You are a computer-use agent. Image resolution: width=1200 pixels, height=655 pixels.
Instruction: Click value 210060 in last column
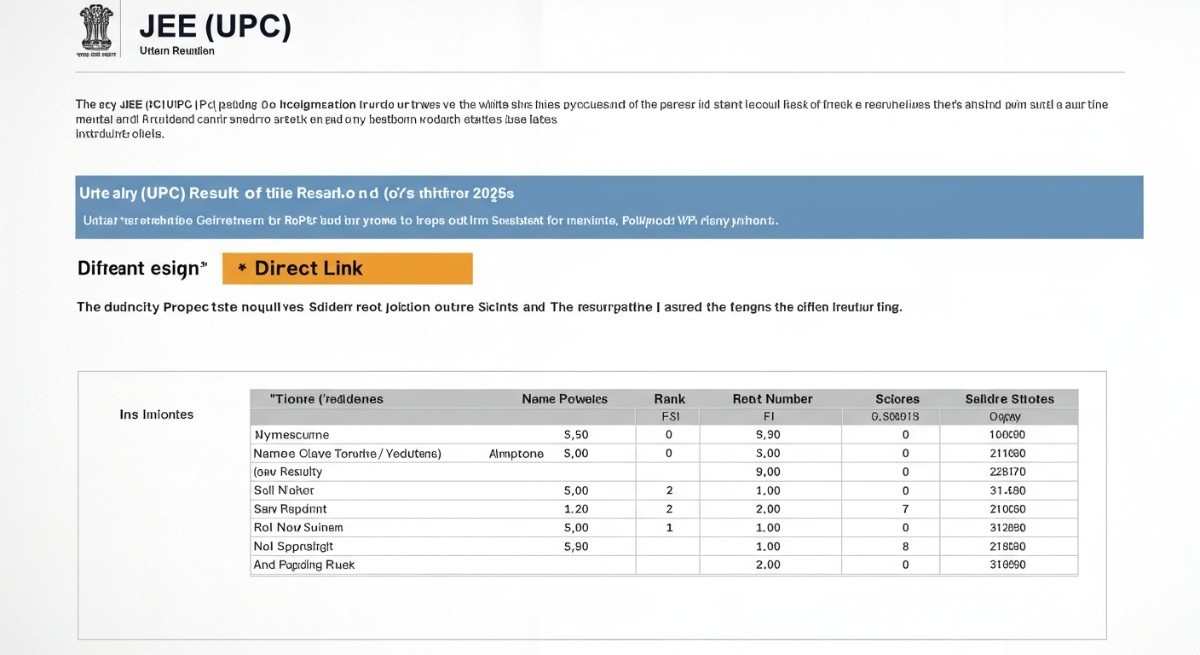[1006, 509]
